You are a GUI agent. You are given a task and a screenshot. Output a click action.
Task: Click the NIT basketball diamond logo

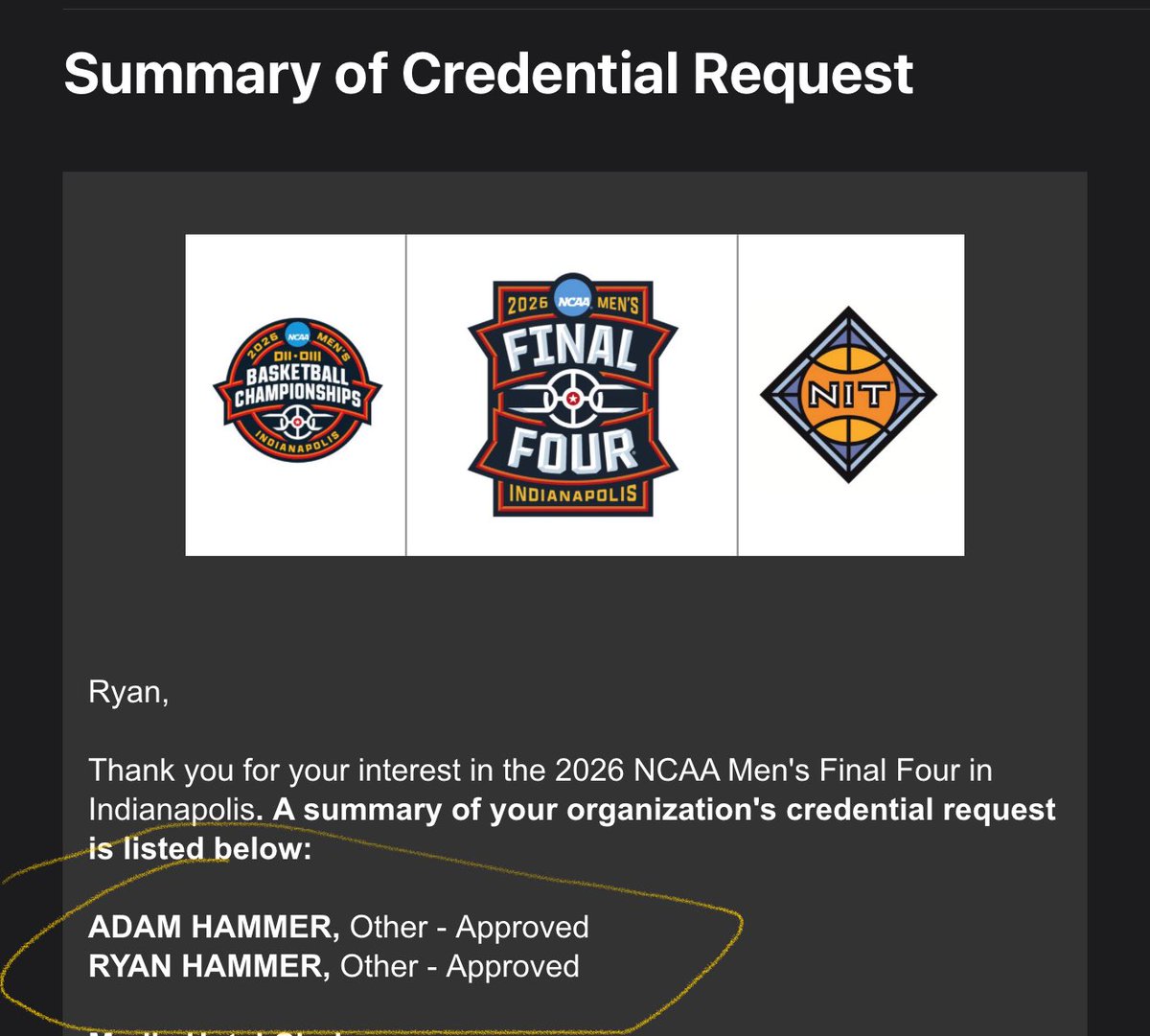848,395
